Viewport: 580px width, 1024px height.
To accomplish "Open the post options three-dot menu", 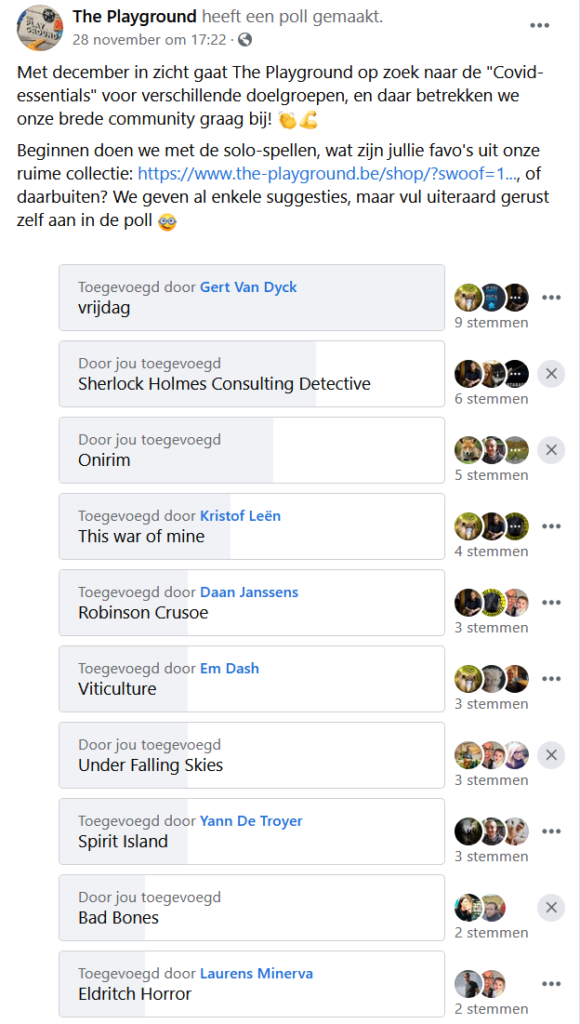I will [x=540, y=25].
